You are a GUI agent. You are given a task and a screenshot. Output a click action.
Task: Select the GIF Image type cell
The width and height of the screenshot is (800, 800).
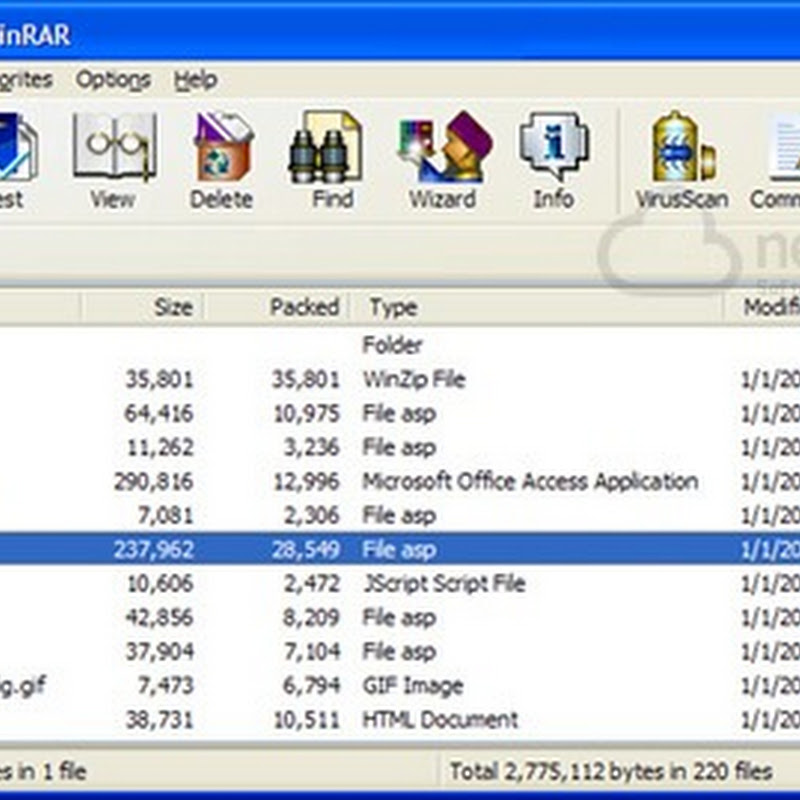pyautogui.click(x=412, y=686)
